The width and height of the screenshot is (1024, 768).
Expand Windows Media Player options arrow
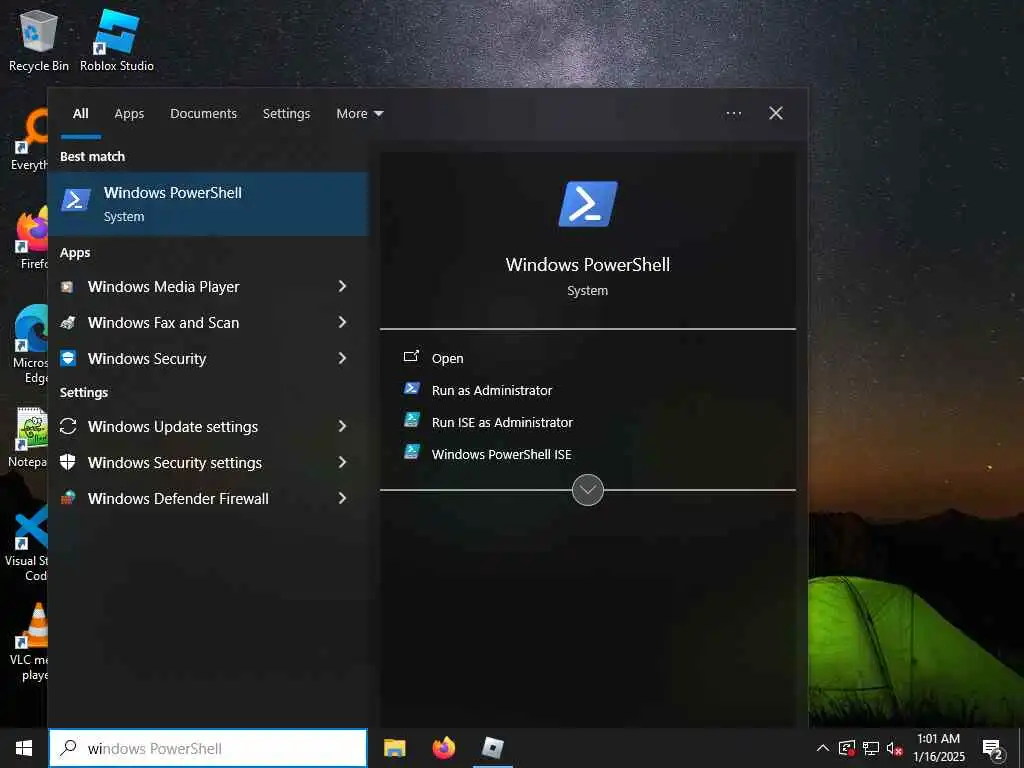pyautogui.click(x=342, y=286)
